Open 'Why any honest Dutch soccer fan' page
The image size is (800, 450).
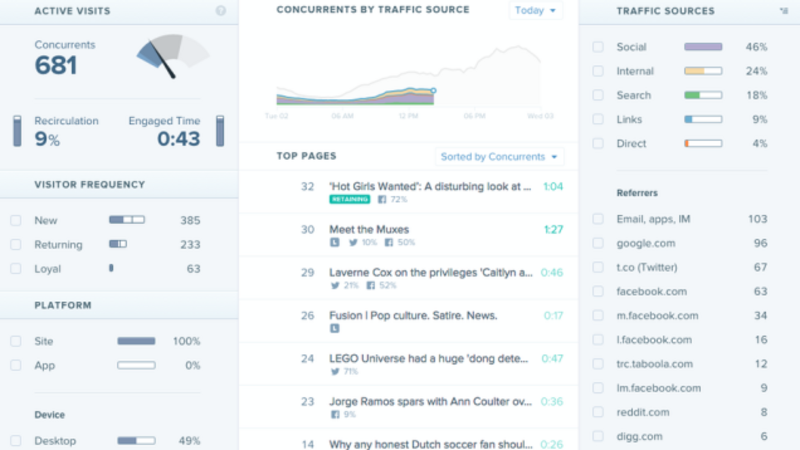(430, 444)
